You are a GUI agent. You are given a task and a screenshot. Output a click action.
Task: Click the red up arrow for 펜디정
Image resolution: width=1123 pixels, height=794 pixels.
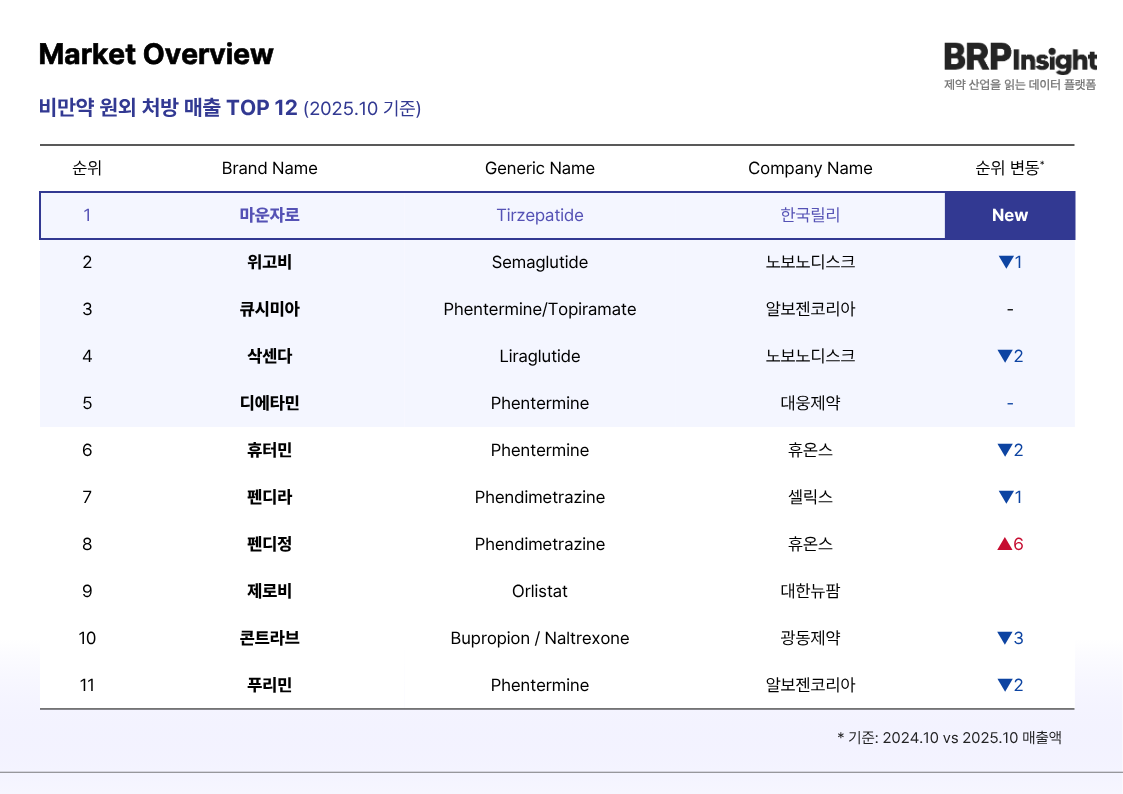[1005, 544]
